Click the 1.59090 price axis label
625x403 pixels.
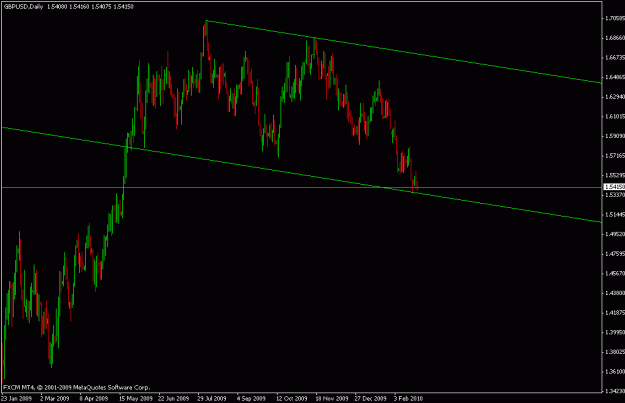pos(615,136)
